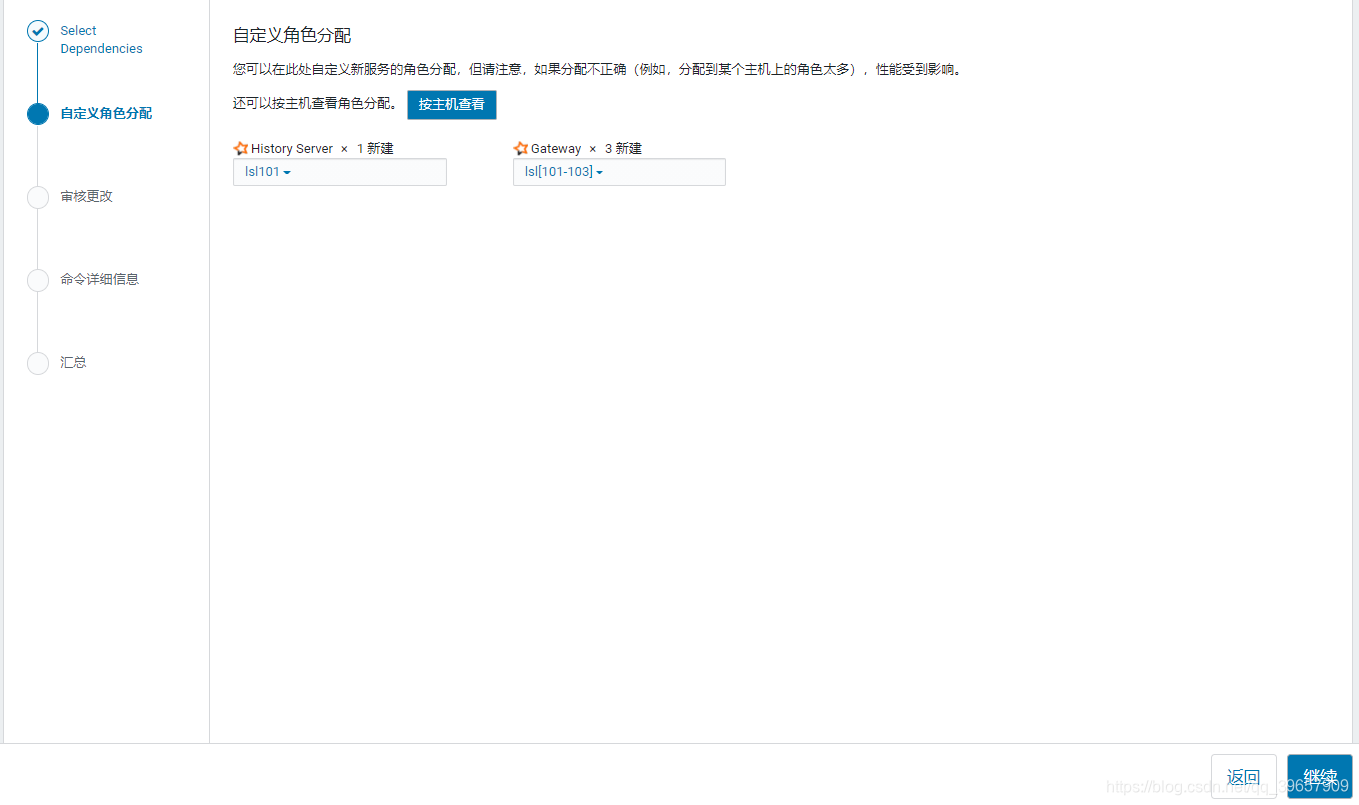Click the History Server × 1 新建 label

[x=322, y=148]
